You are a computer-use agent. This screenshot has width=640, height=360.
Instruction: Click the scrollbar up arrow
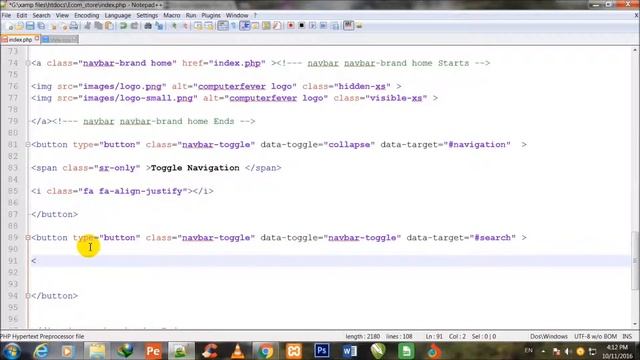(635, 50)
